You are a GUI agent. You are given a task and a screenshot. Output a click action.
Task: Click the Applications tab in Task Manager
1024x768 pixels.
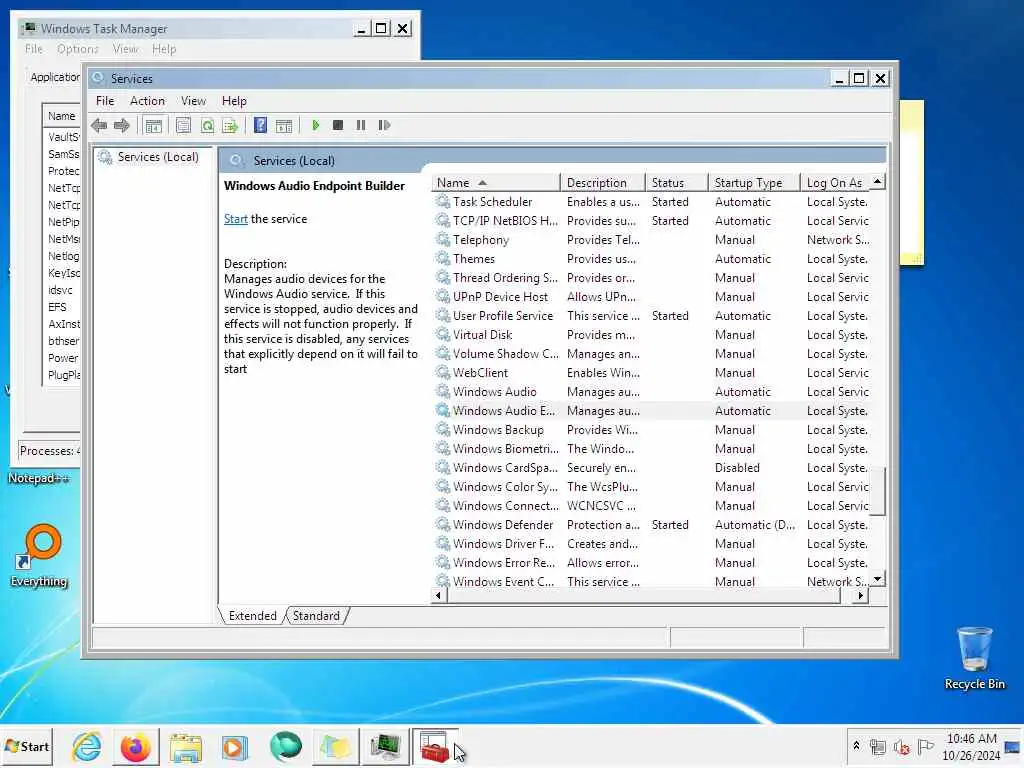55,77
